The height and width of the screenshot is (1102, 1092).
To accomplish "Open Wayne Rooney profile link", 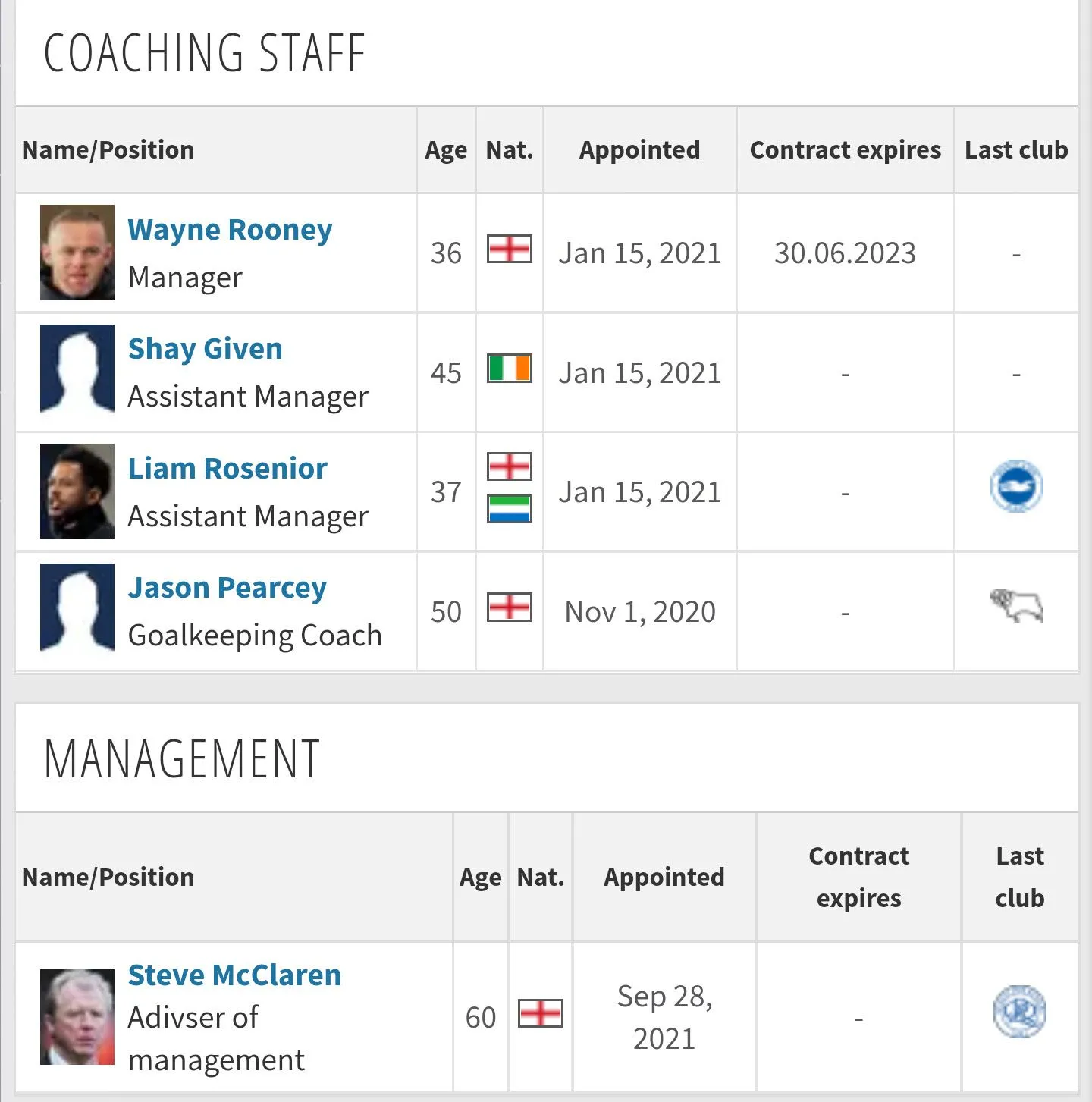I will pyautogui.click(x=230, y=230).
